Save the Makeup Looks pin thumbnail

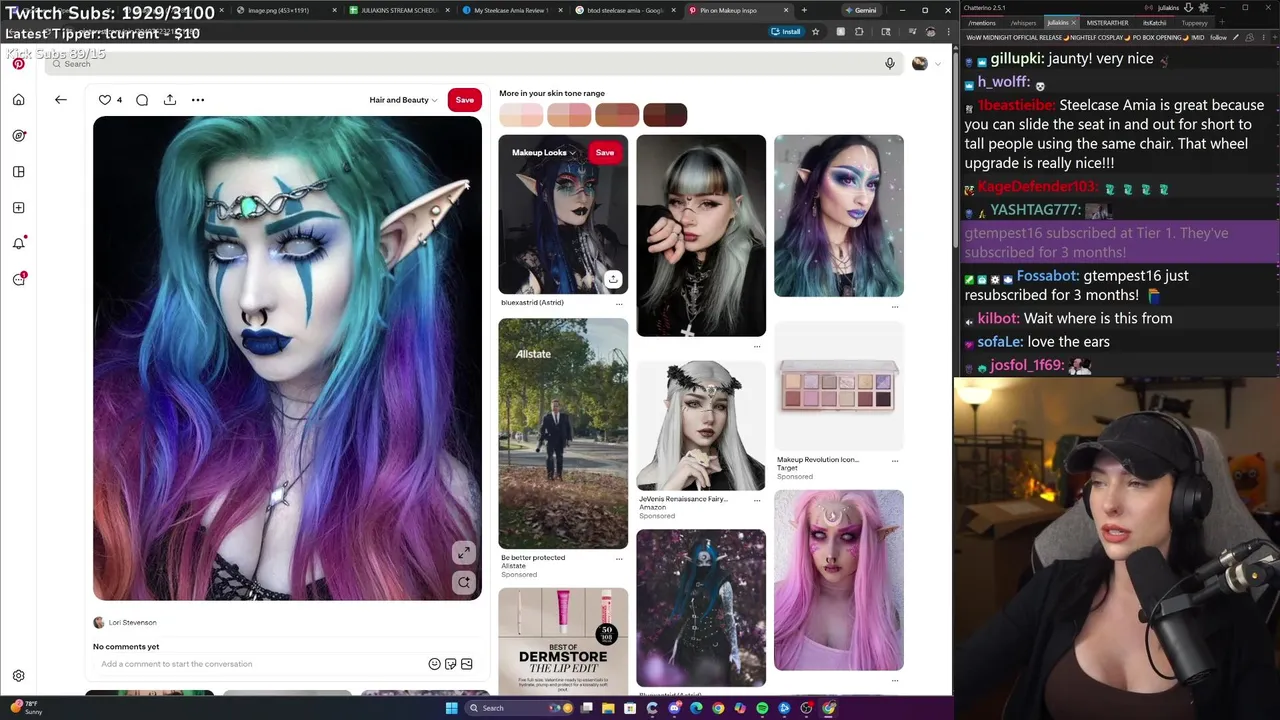coord(604,153)
